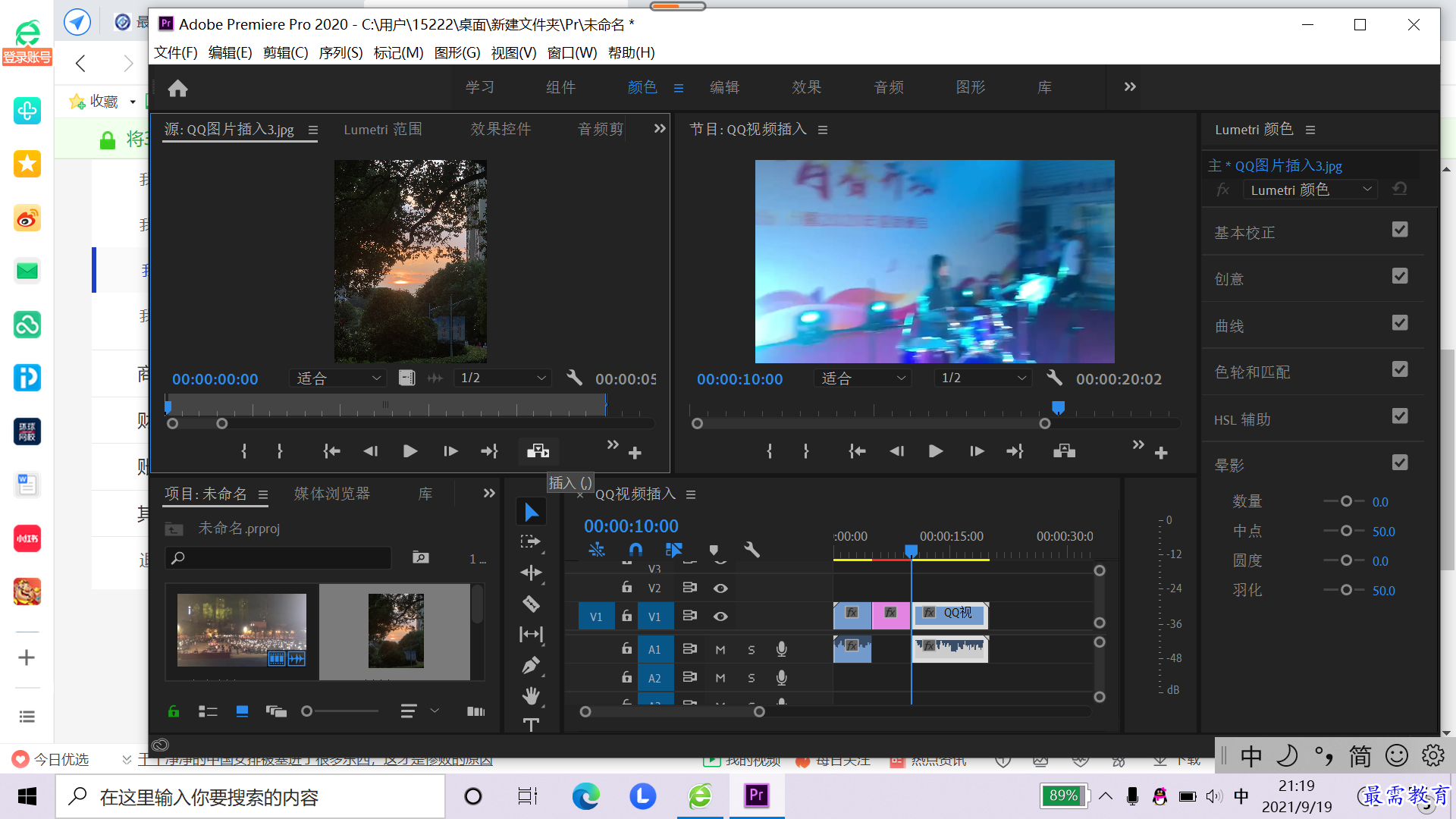
Task: Select the Selection arrow tool
Action: (x=531, y=512)
